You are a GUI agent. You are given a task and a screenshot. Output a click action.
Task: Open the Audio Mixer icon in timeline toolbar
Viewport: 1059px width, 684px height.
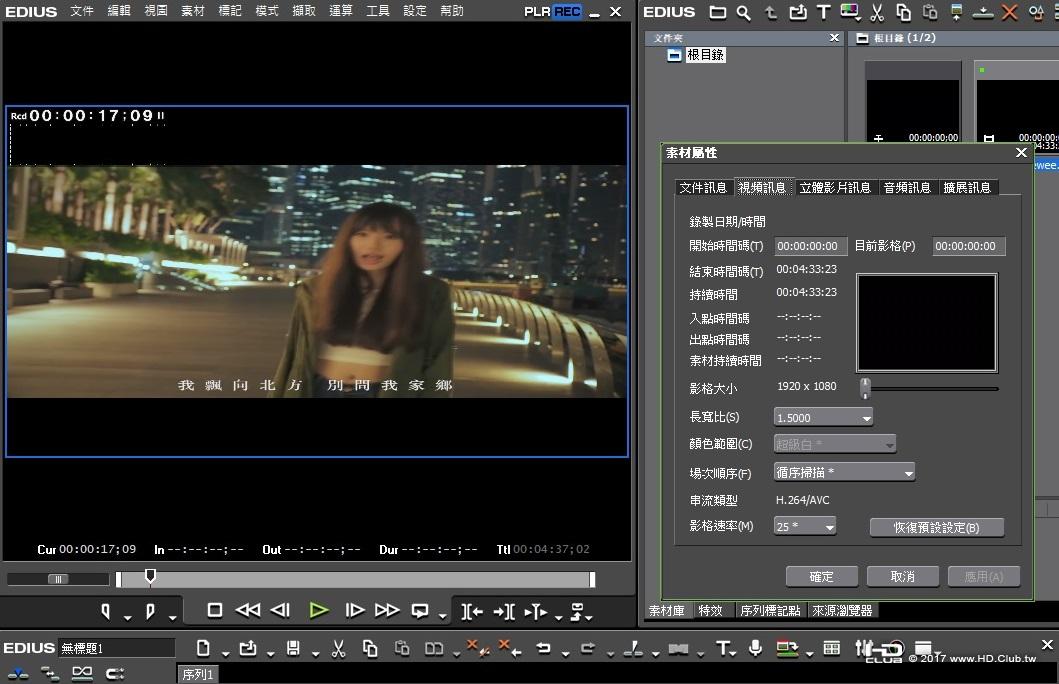pyautogui.click(x=864, y=649)
